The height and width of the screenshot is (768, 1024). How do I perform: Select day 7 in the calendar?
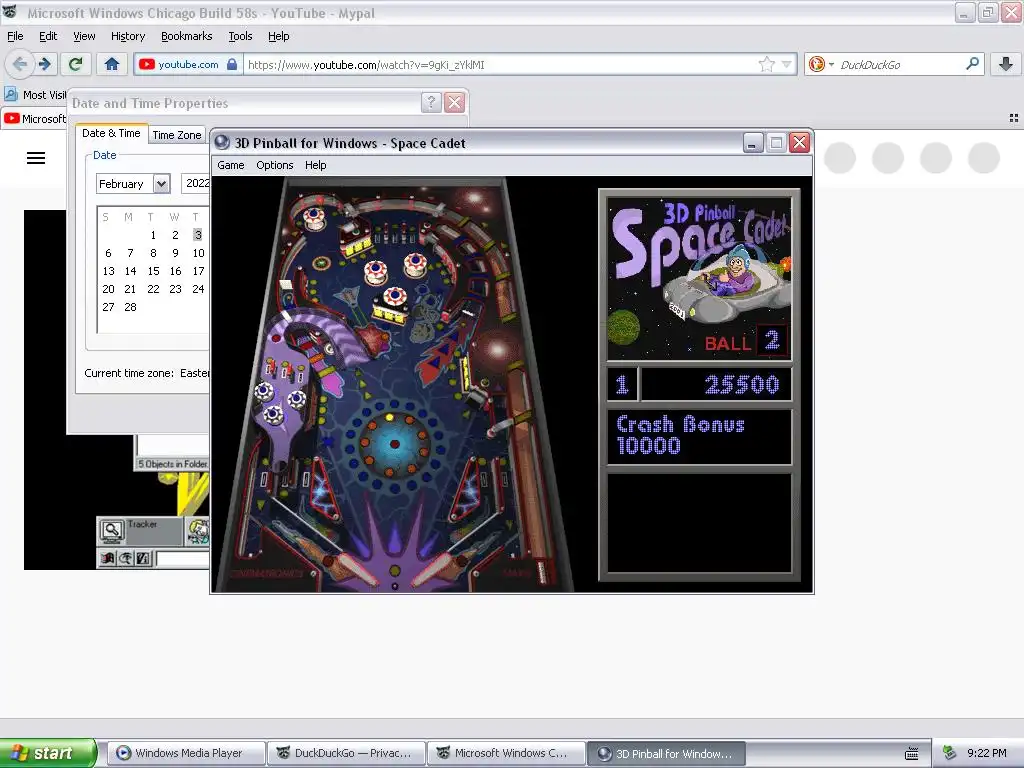point(131,253)
